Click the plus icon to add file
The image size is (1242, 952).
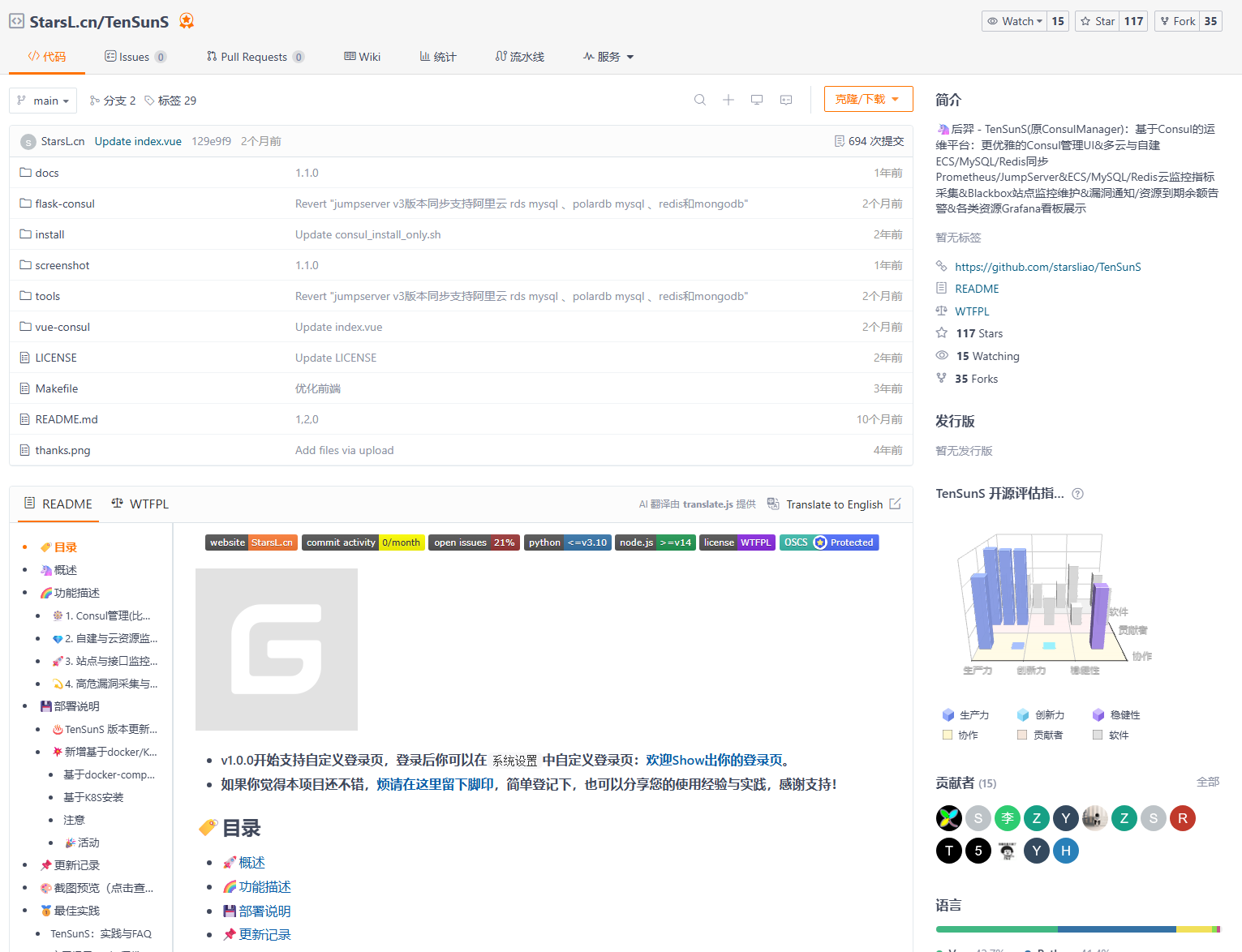pos(728,100)
